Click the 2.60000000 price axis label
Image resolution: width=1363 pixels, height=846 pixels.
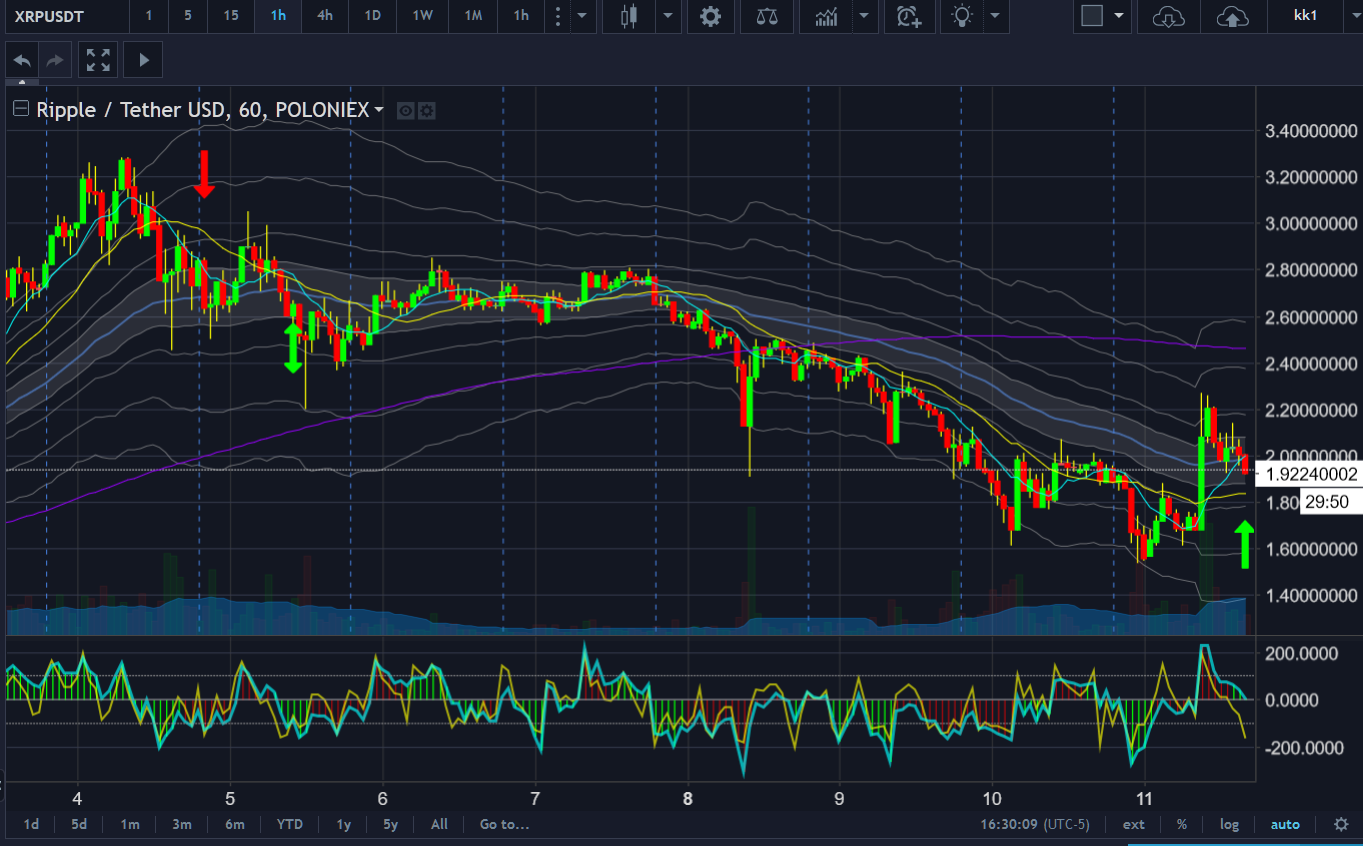[x=1310, y=317]
